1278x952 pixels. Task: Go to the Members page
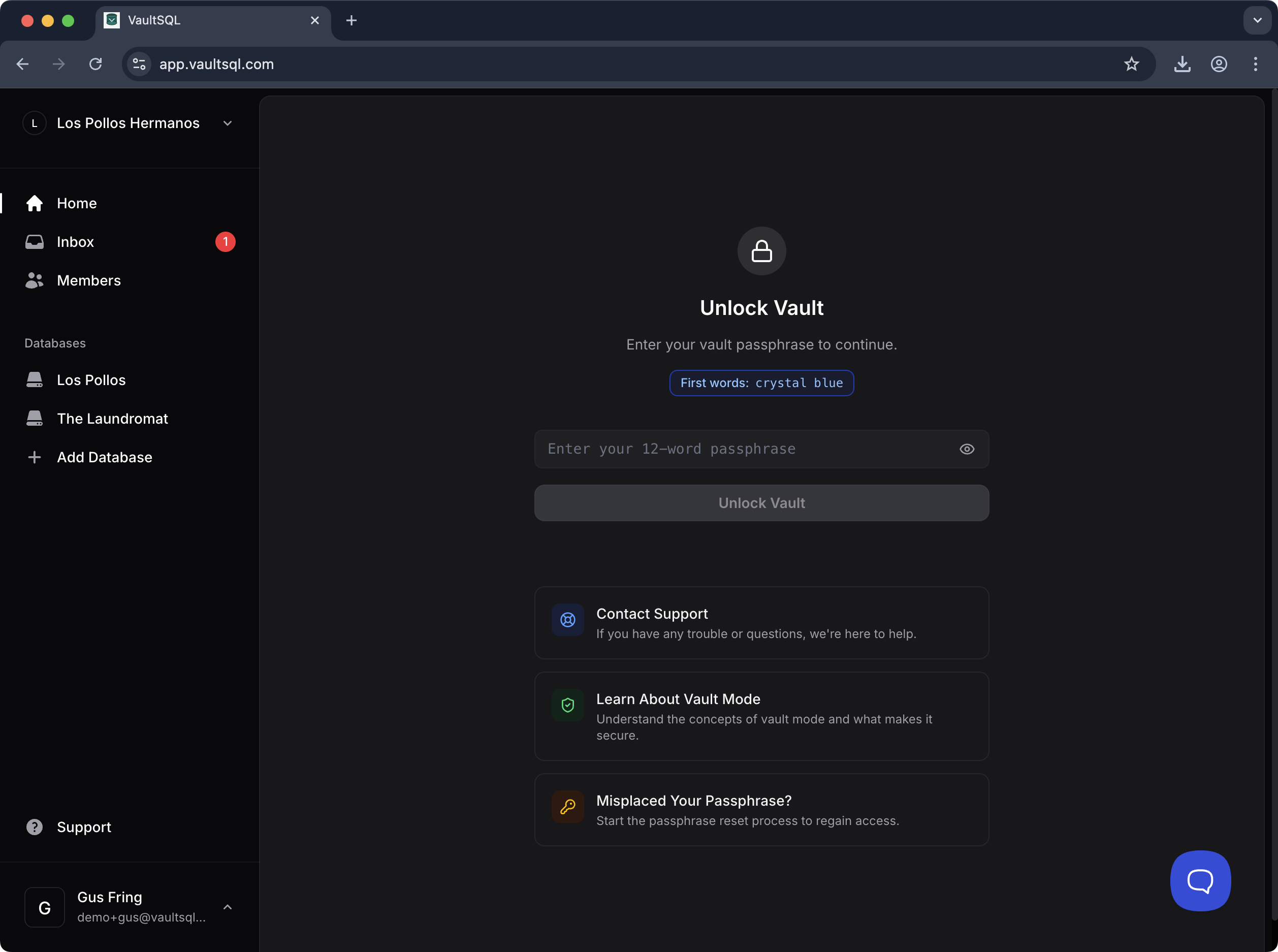[x=130, y=280]
